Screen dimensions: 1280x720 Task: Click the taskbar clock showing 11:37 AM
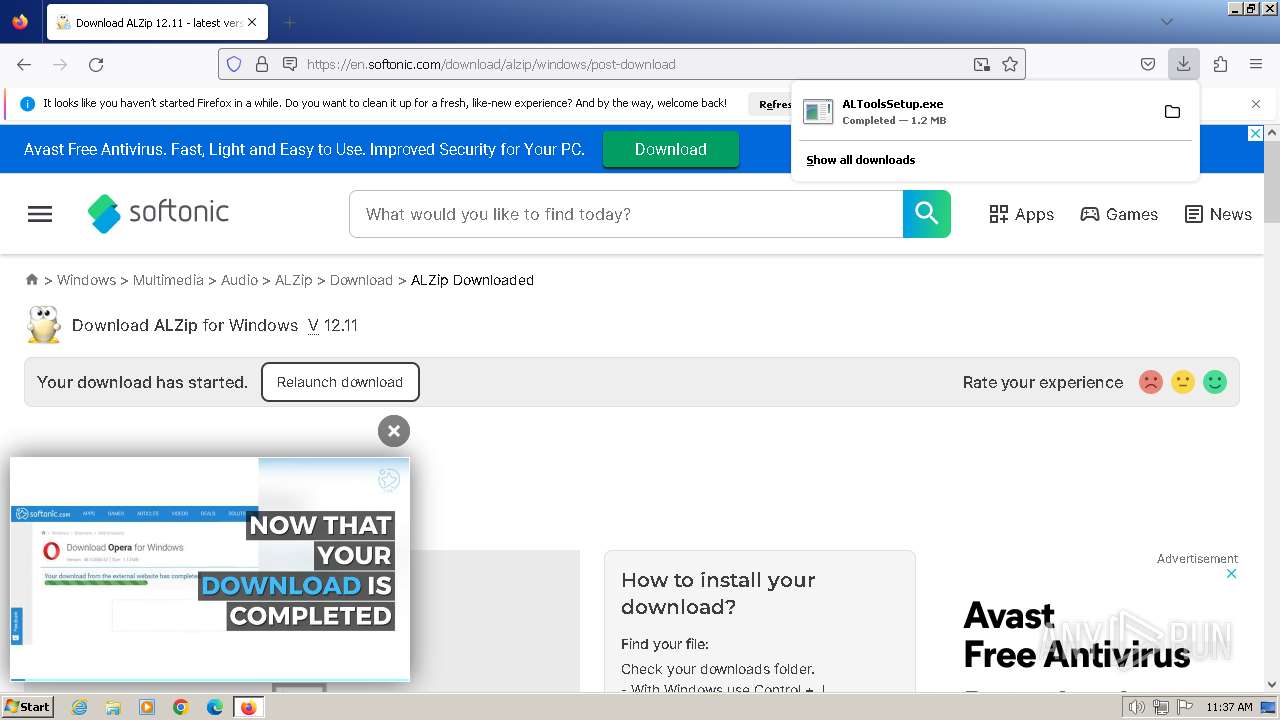point(1229,707)
